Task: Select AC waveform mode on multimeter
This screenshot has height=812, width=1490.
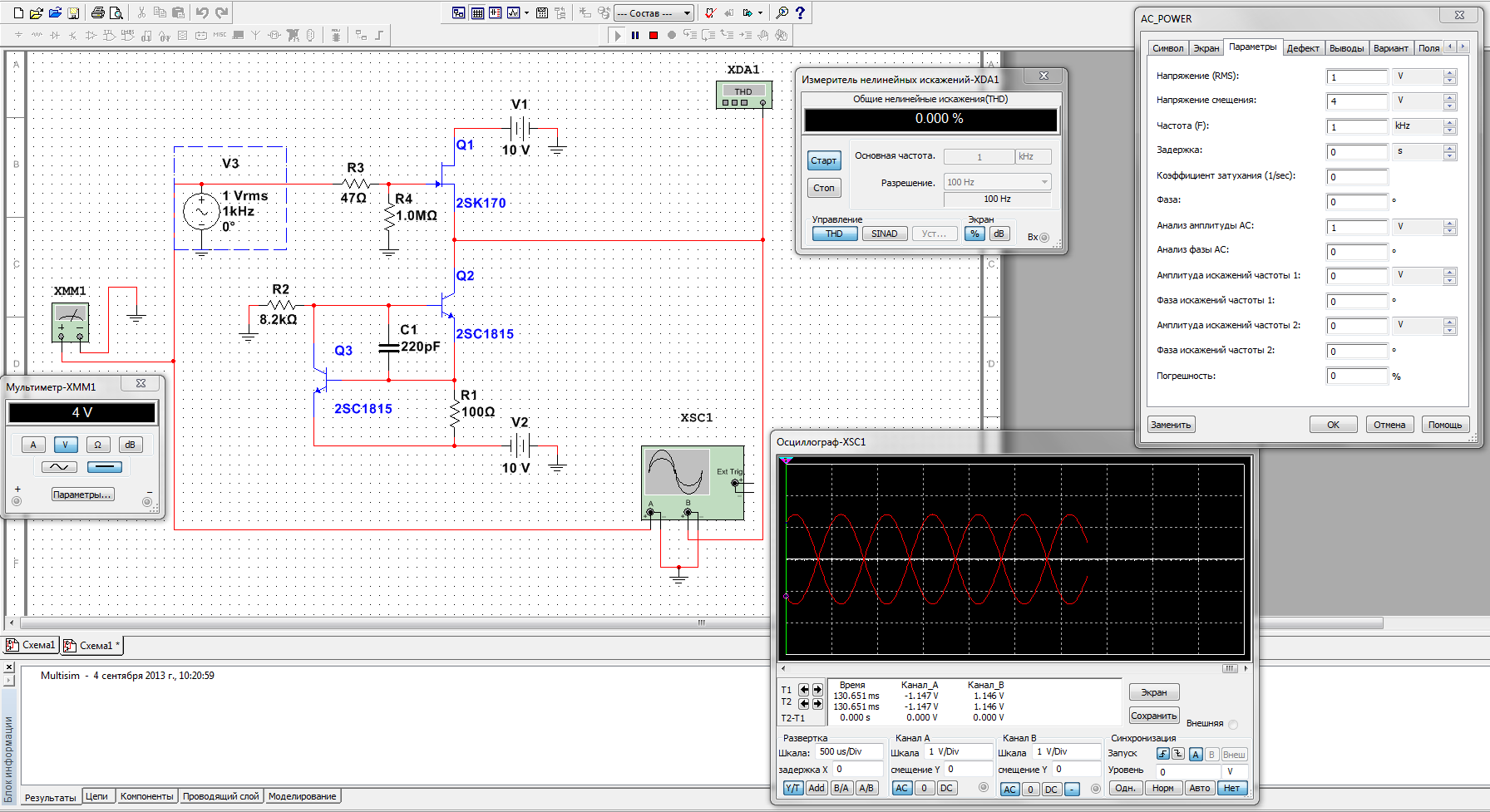Action: (59, 467)
